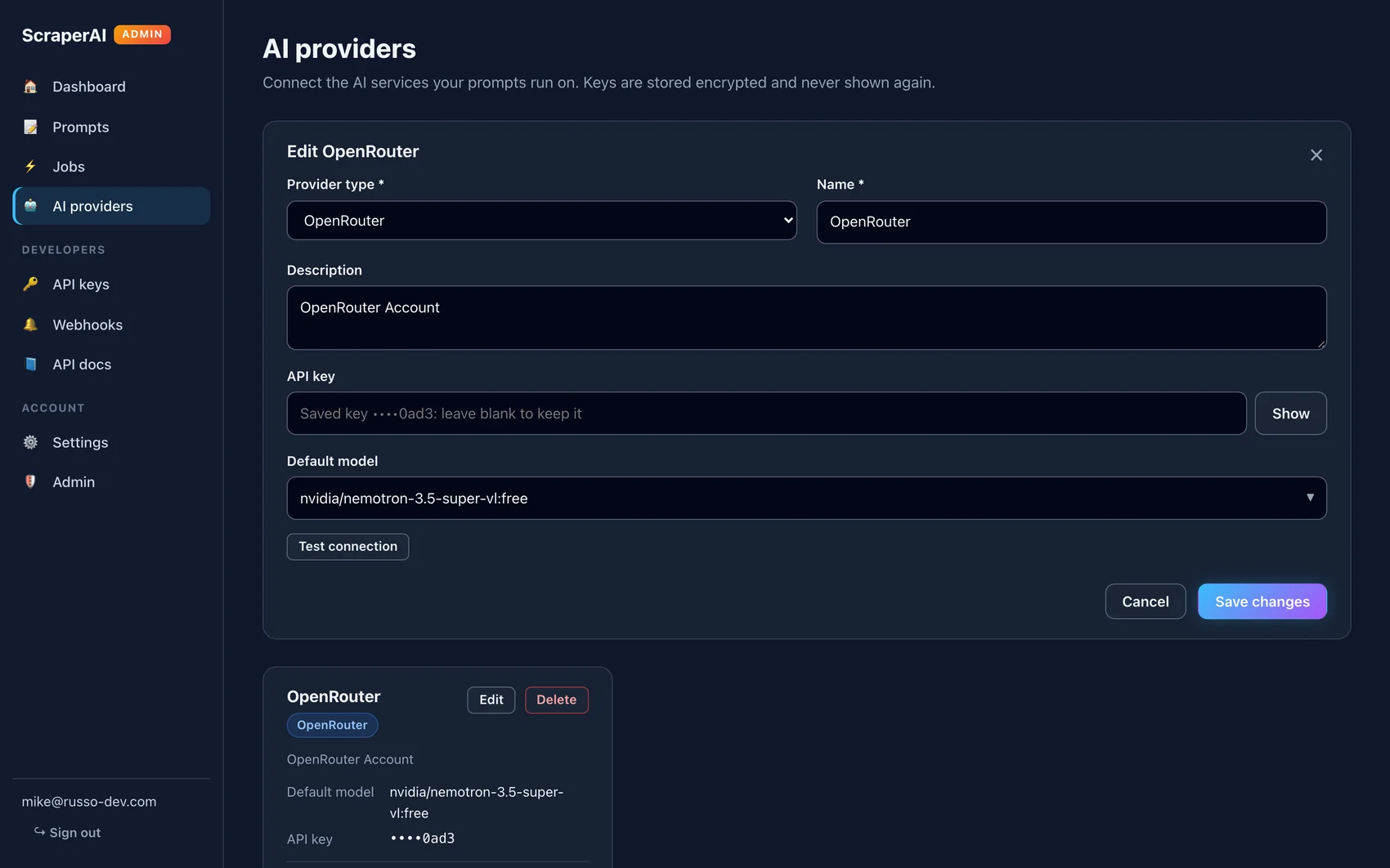Go to account Settings
1390x868 pixels.
[x=111, y=442]
